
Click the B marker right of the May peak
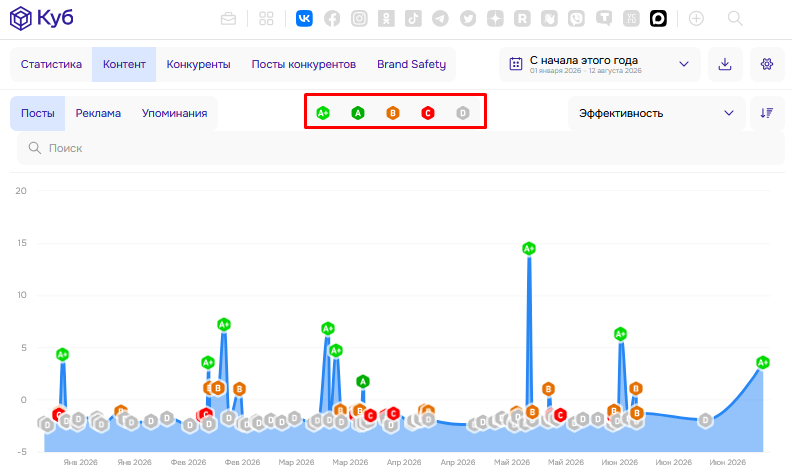548,389
